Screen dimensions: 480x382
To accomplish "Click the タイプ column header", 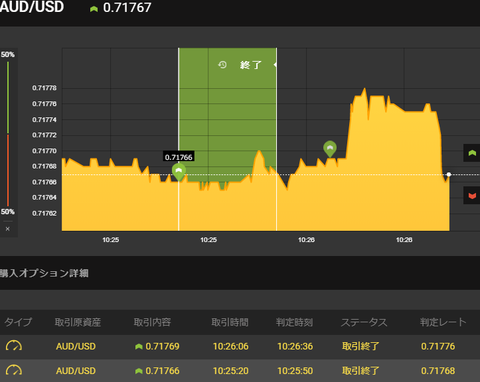I will pyautogui.click(x=18, y=322).
